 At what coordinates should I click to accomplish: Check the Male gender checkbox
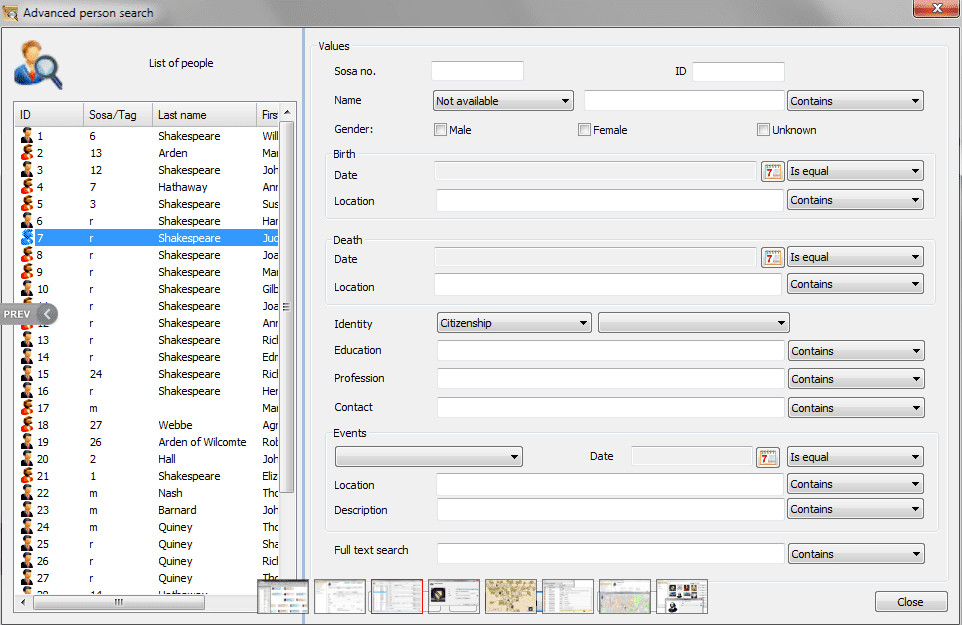(x=440, y=129)
